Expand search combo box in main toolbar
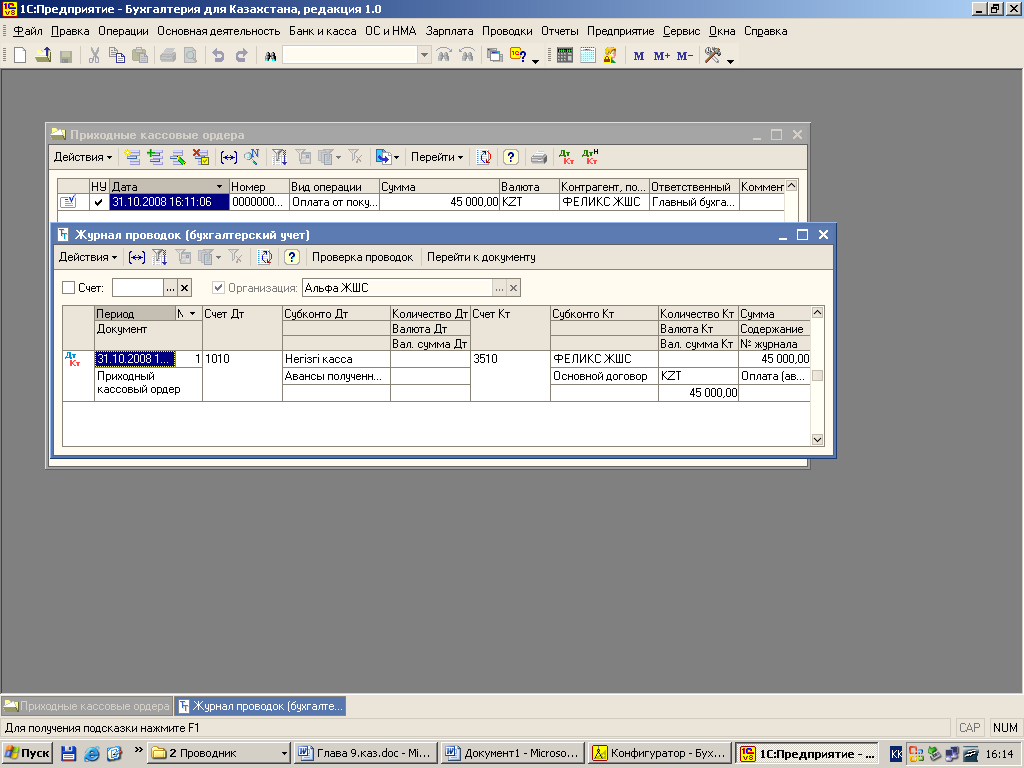Screen dimensions: 1024x768 pyautogui.click(x=424, y=56)
